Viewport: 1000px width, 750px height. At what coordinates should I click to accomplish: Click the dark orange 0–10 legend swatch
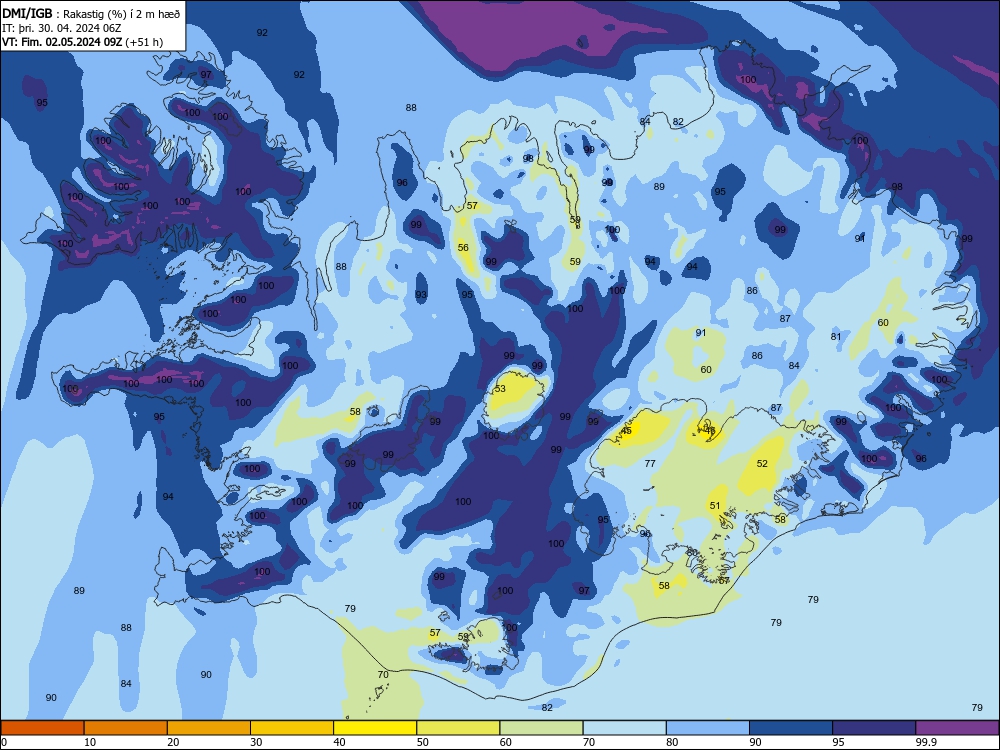pos(42,728)
